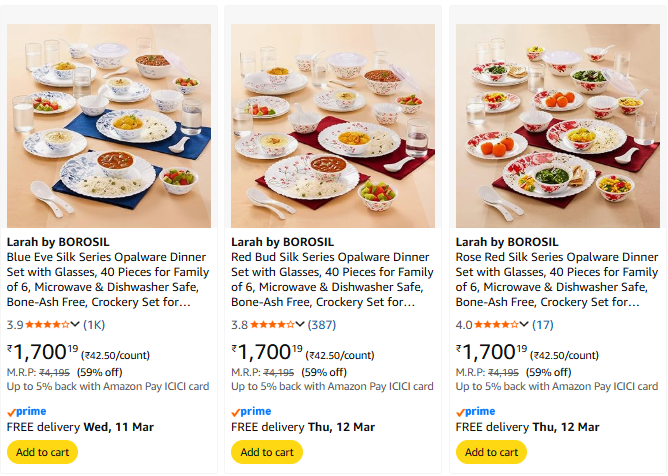This screenshot has width=668, height=476.
Task: Expand the 4.0 star rating dropdown arrow
Action: (x=524, y=324)
